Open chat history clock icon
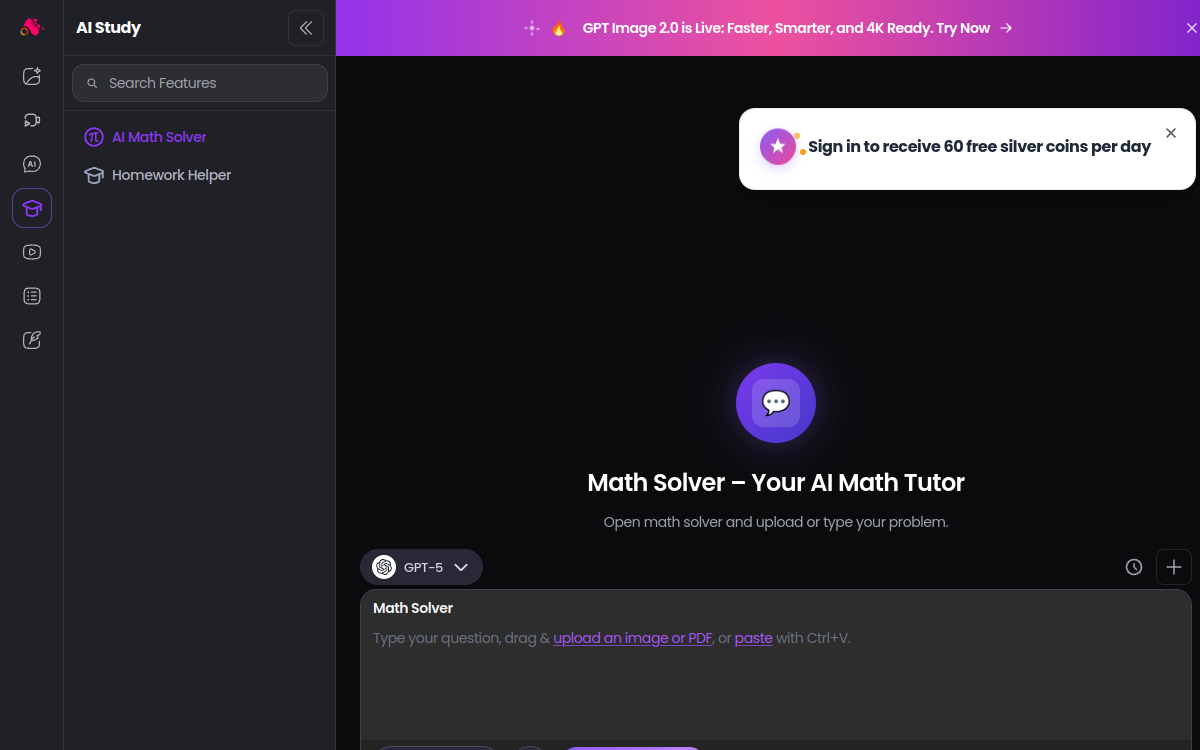Image resolution: width=1200 pixels, height=750 pixels. [x=1134, y=567]
